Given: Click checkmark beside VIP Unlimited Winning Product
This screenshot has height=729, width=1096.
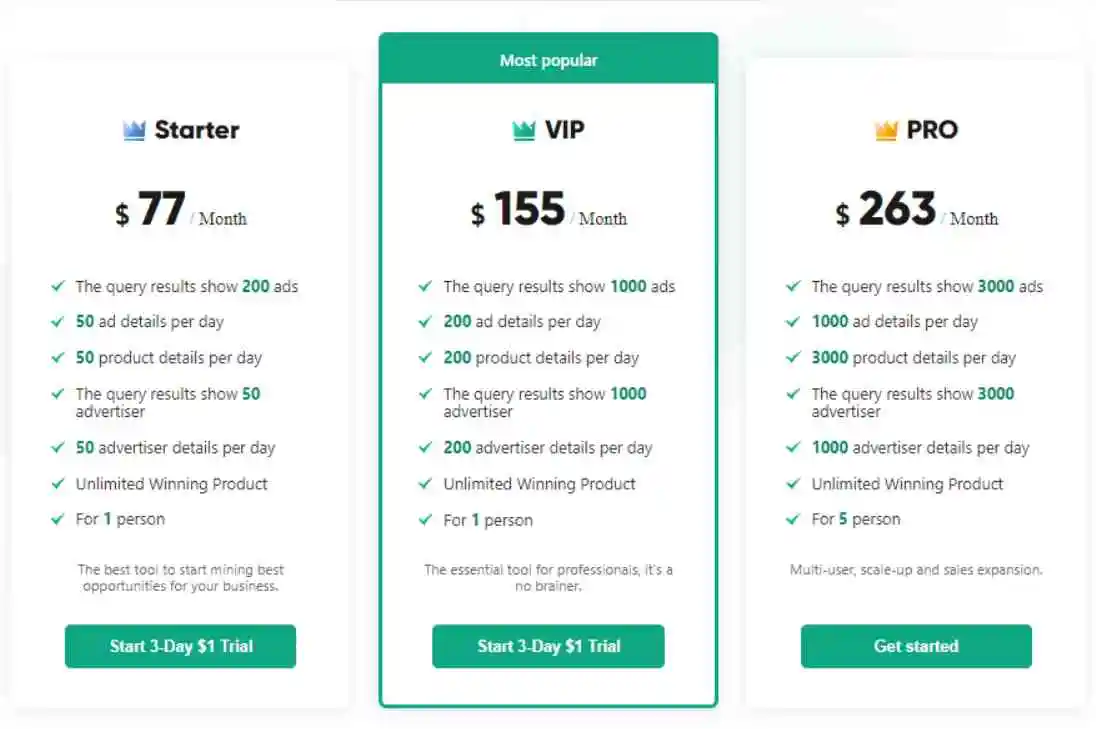Looking at the screenshot, I should tap(426, 484).
